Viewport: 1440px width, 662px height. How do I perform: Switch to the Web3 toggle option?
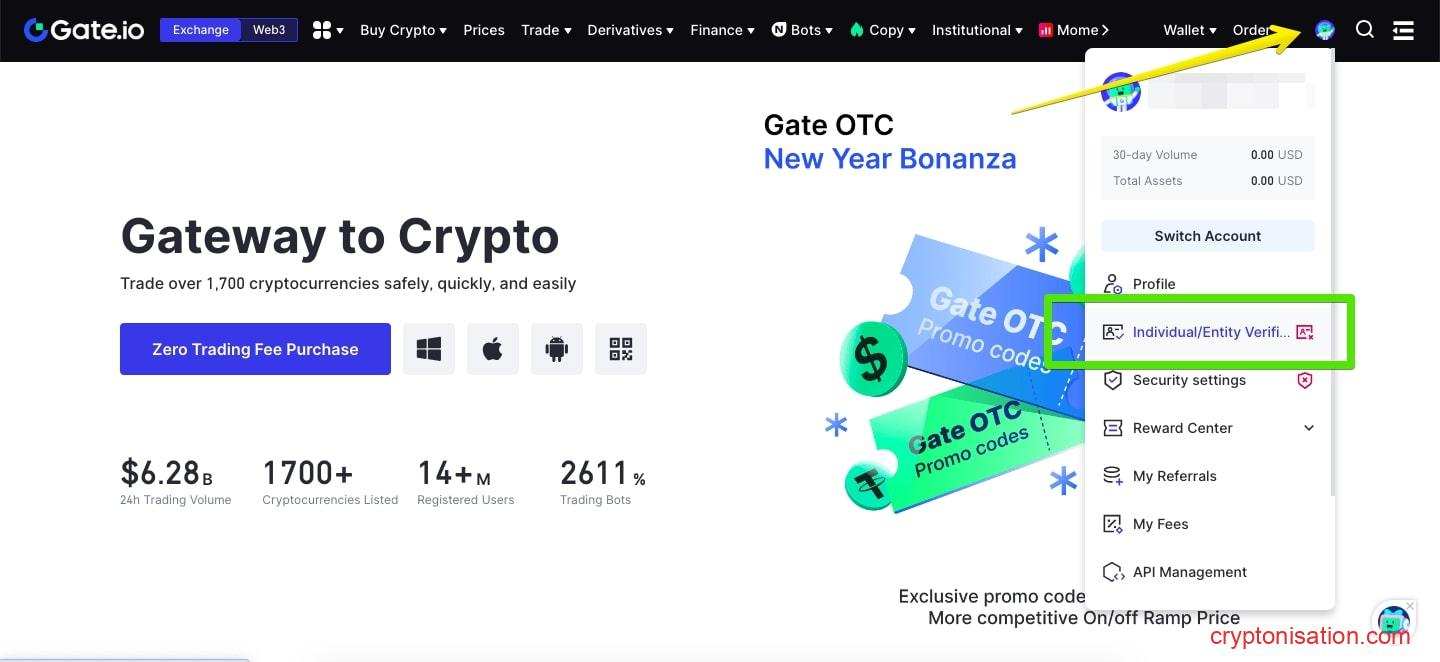click(x=269, y=30)
